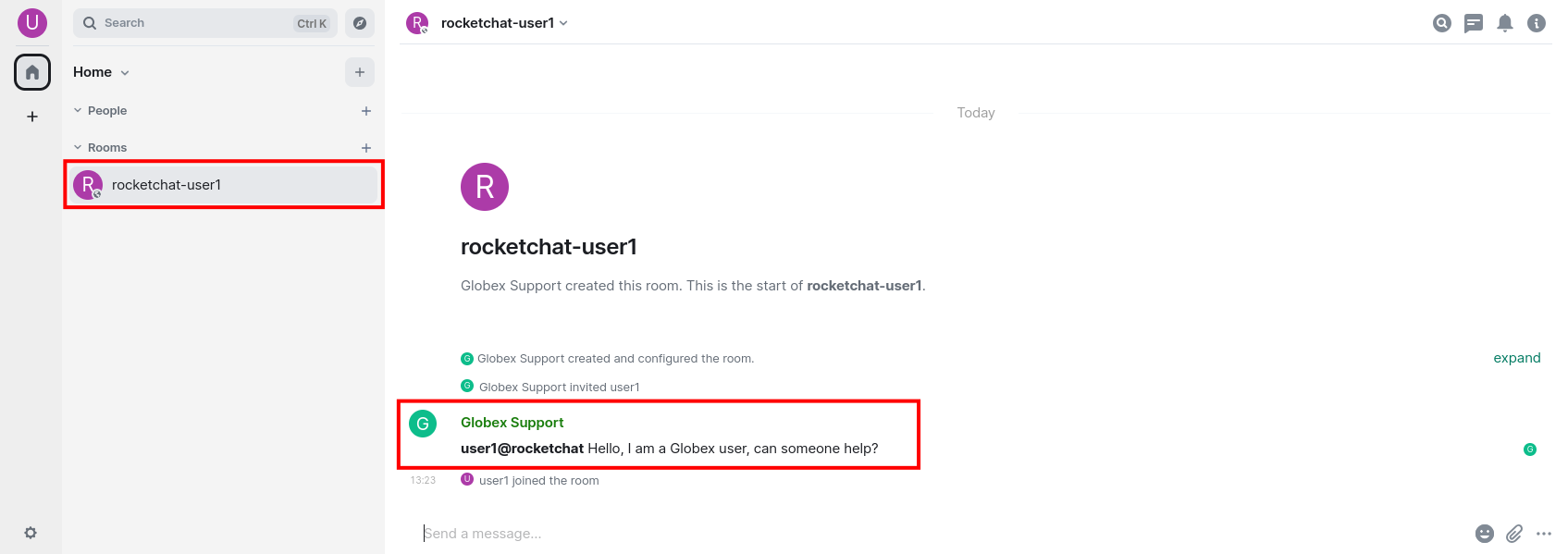The height and width of the screenshot is (554, 1568).
Task: Open Threads icon in room header
Action: 1474,23
